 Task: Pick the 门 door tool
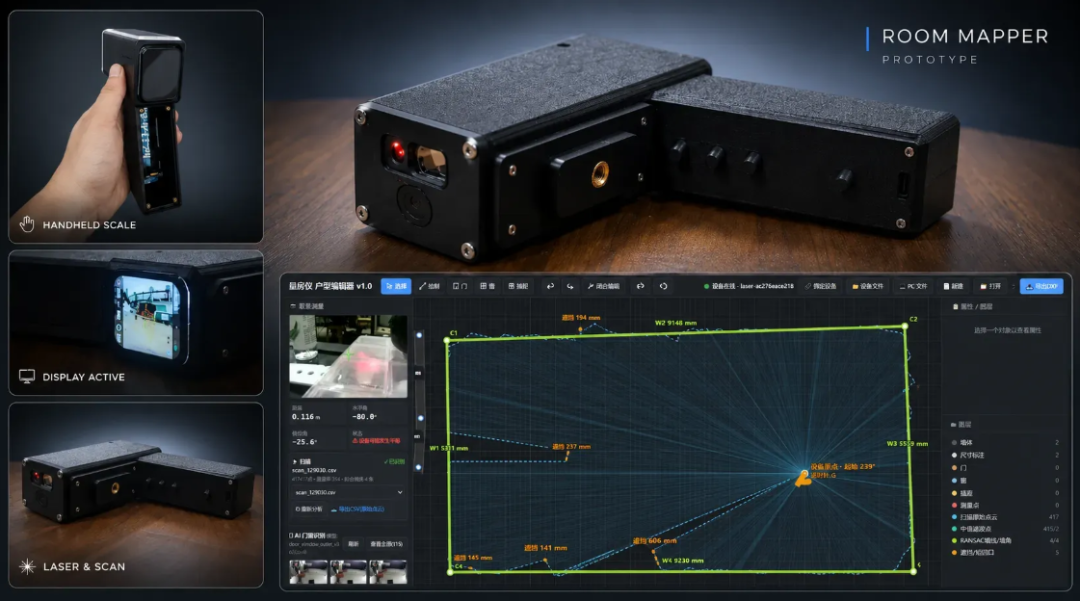point(459,286)
